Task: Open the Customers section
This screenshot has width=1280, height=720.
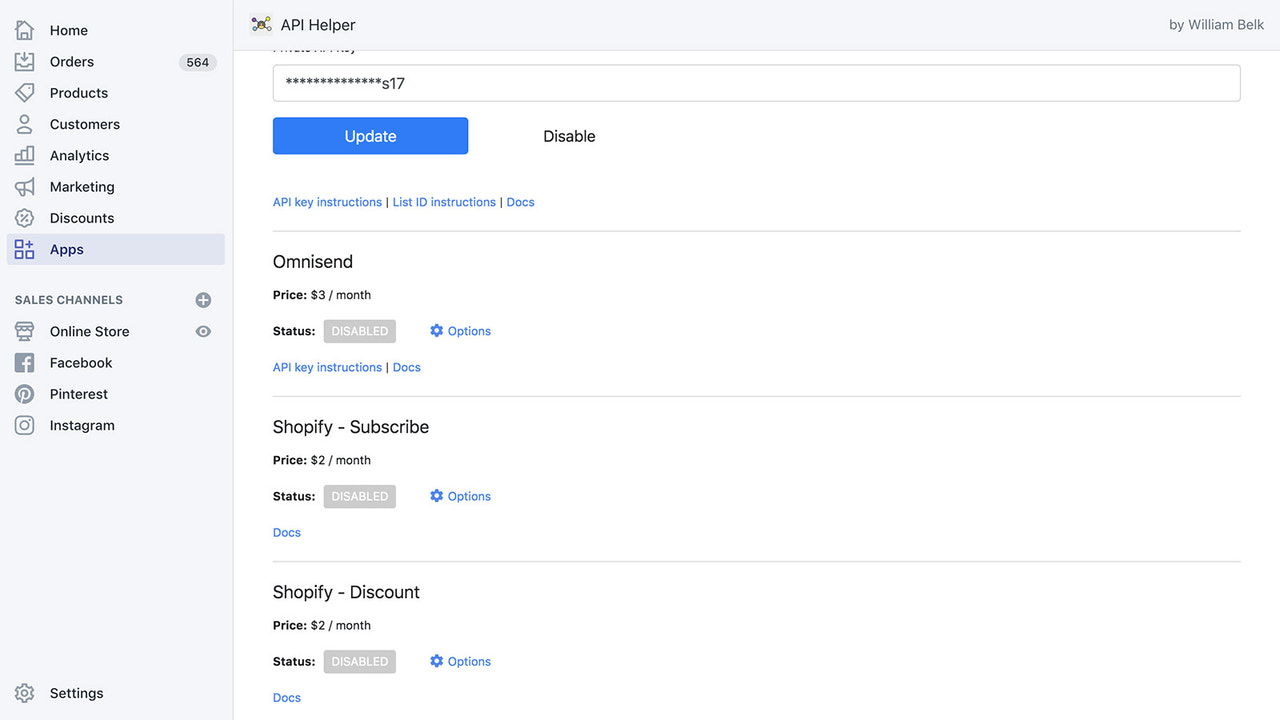Action: (85, 123)
